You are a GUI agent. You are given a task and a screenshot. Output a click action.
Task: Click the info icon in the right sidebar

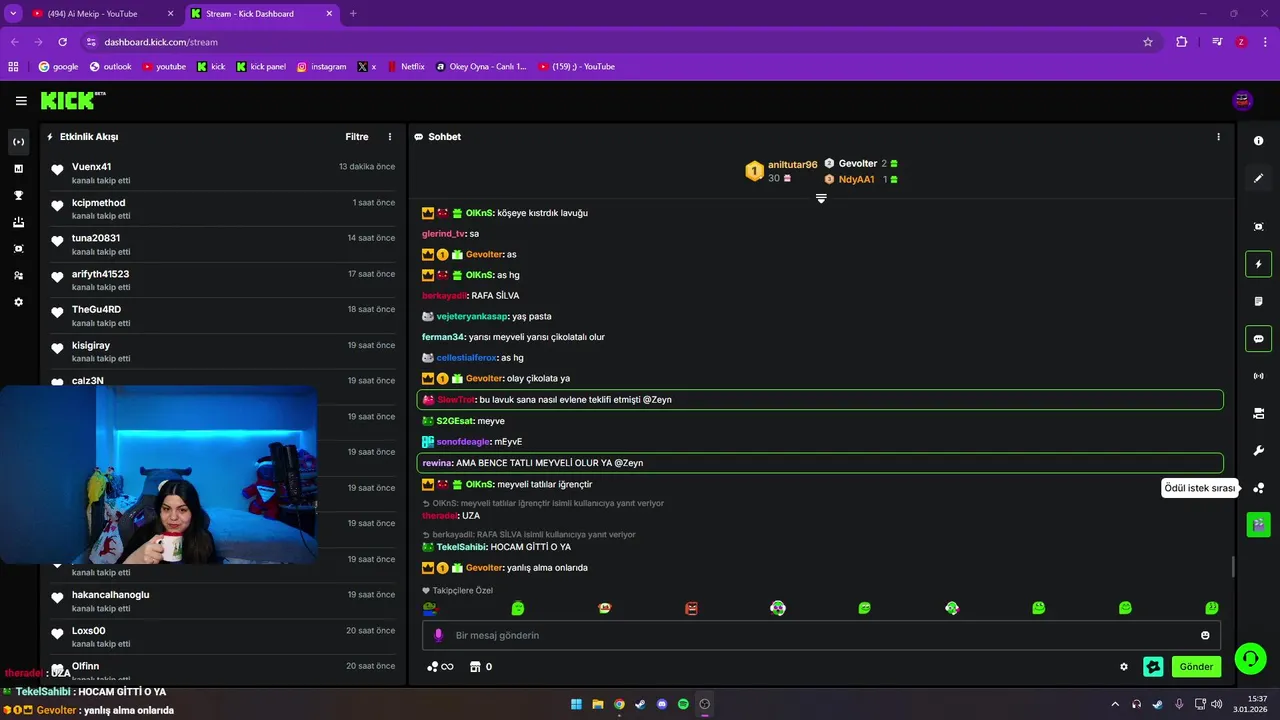click(1258, 141)
